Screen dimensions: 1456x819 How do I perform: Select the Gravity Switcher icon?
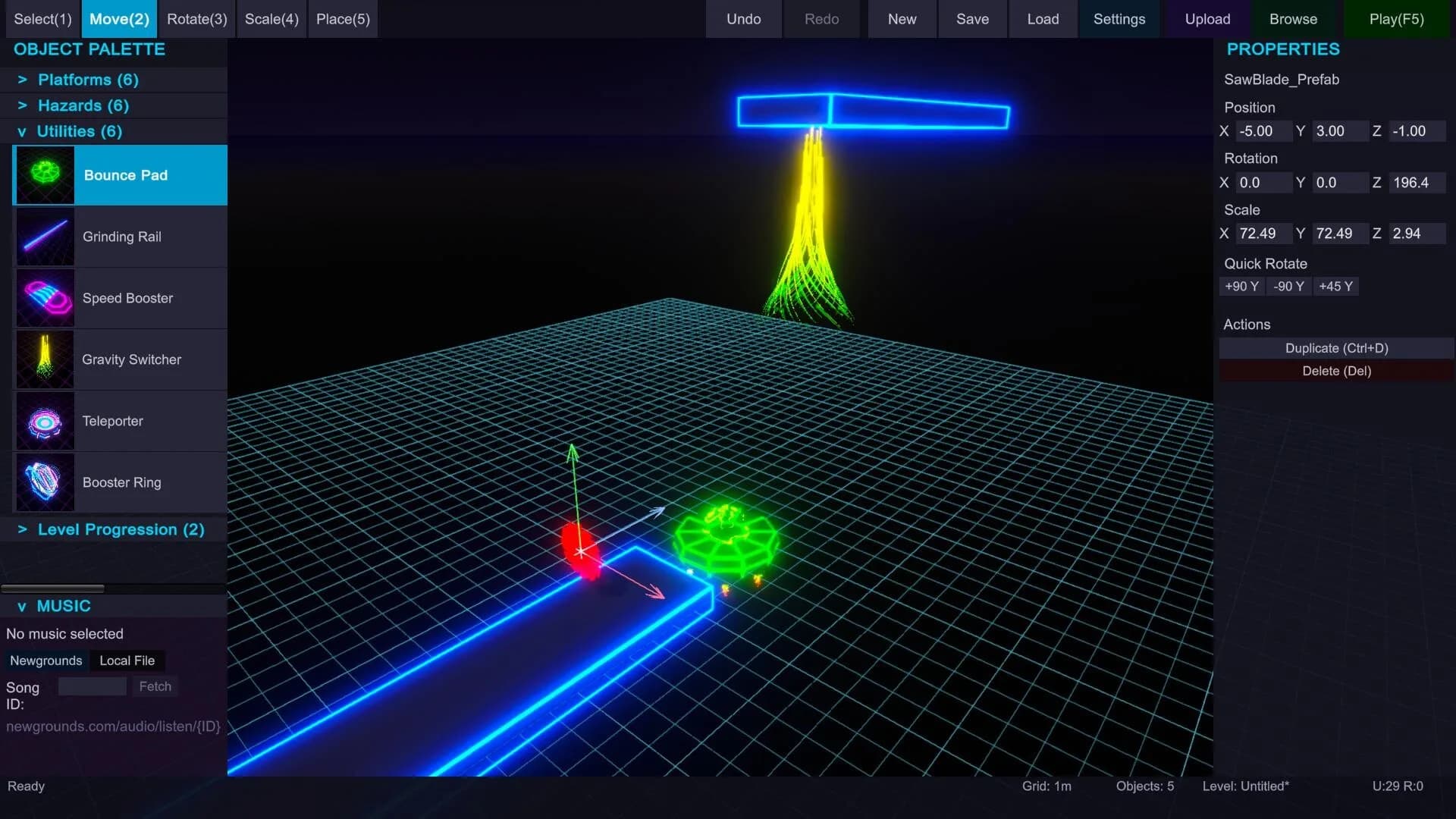pyautogui.click(x=45, y=359)
